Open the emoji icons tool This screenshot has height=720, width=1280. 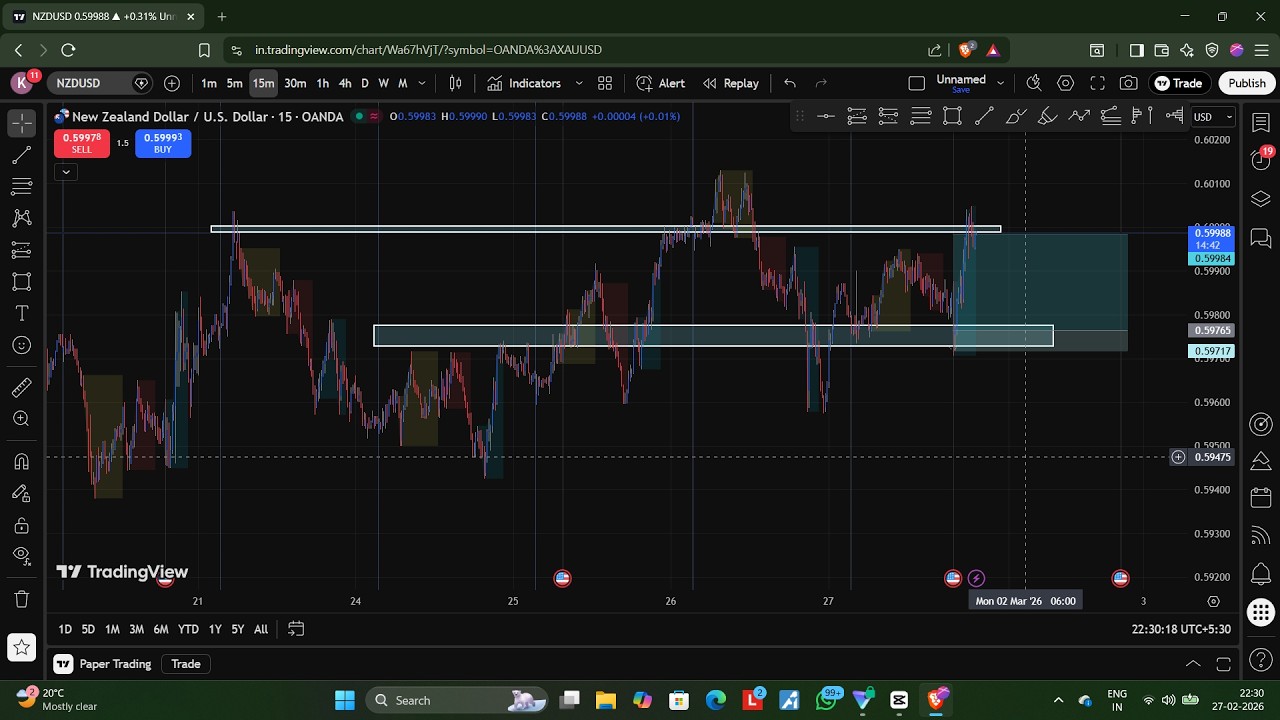coord(21,345)
